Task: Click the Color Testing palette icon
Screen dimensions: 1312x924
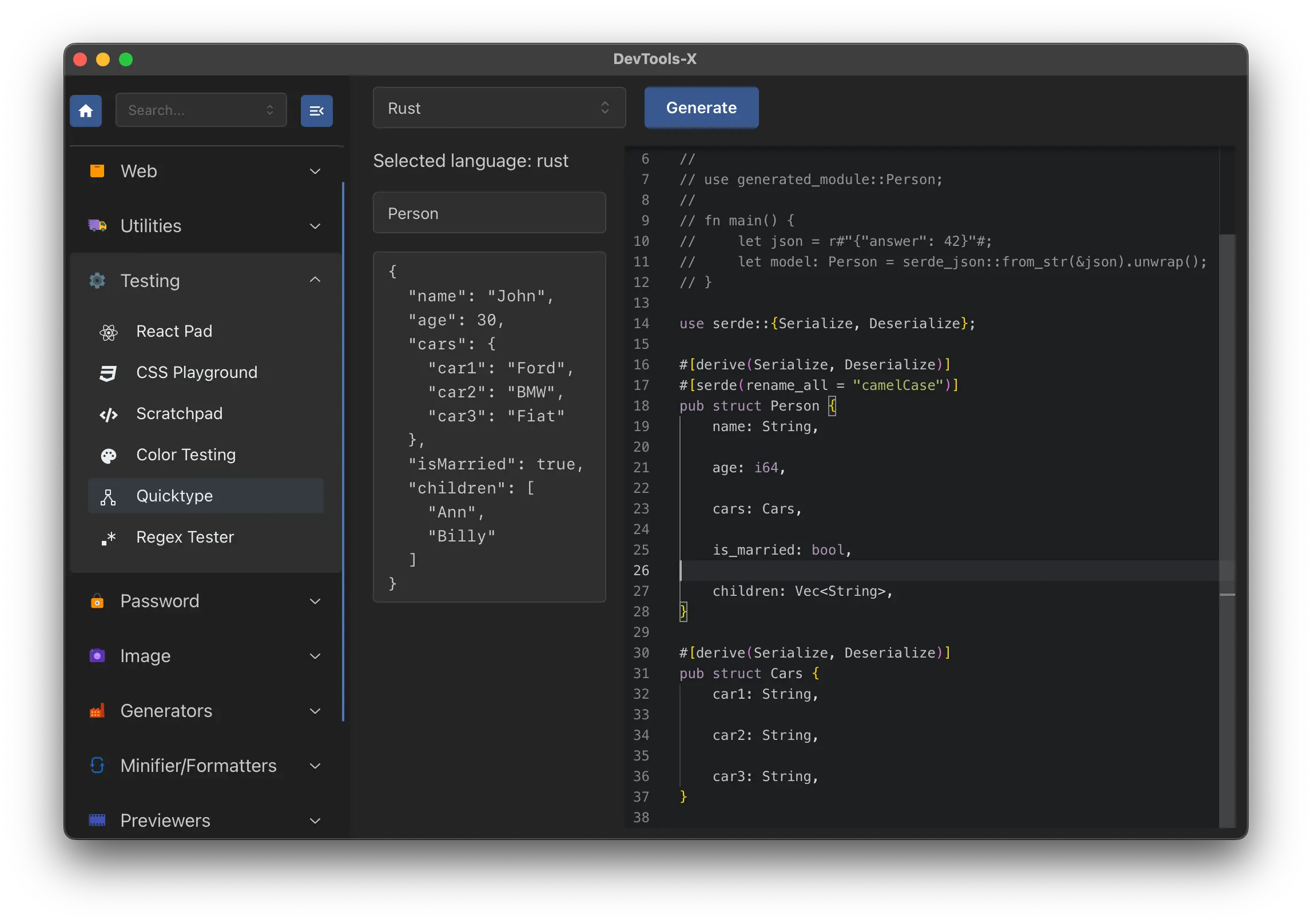Action: pos(108,456)
